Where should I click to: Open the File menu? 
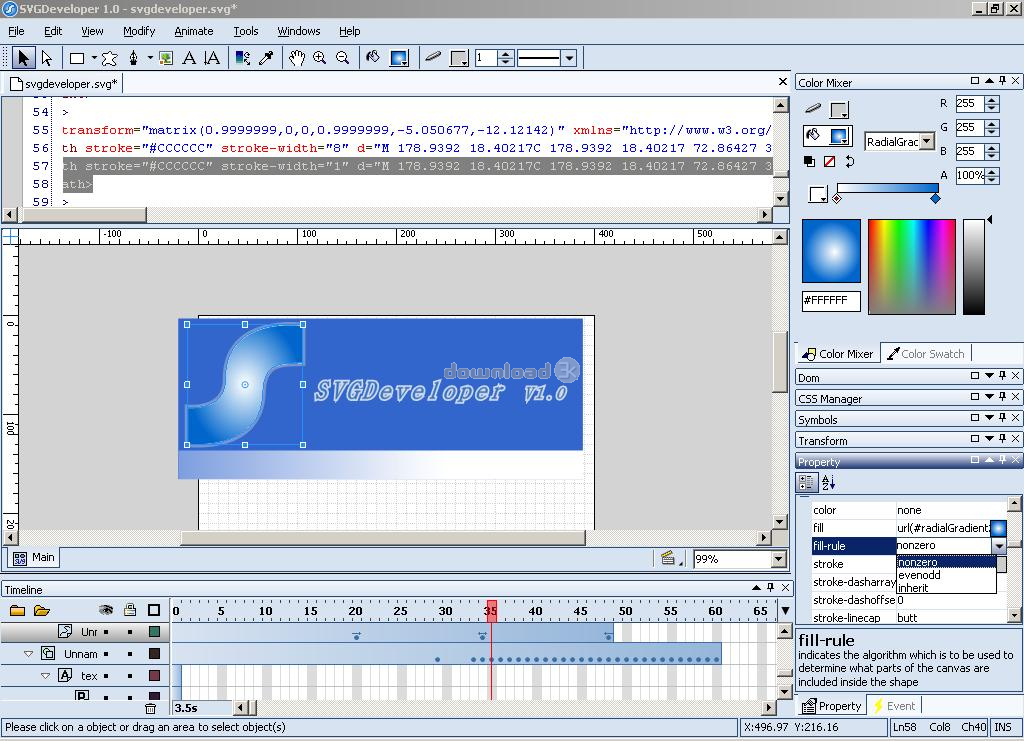16,31
